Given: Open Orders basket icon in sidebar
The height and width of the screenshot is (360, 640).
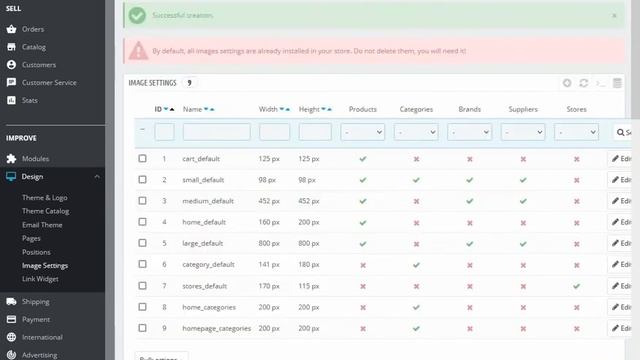Looking at the screenshot, I should pyautogui.click(x=11, y=29).
